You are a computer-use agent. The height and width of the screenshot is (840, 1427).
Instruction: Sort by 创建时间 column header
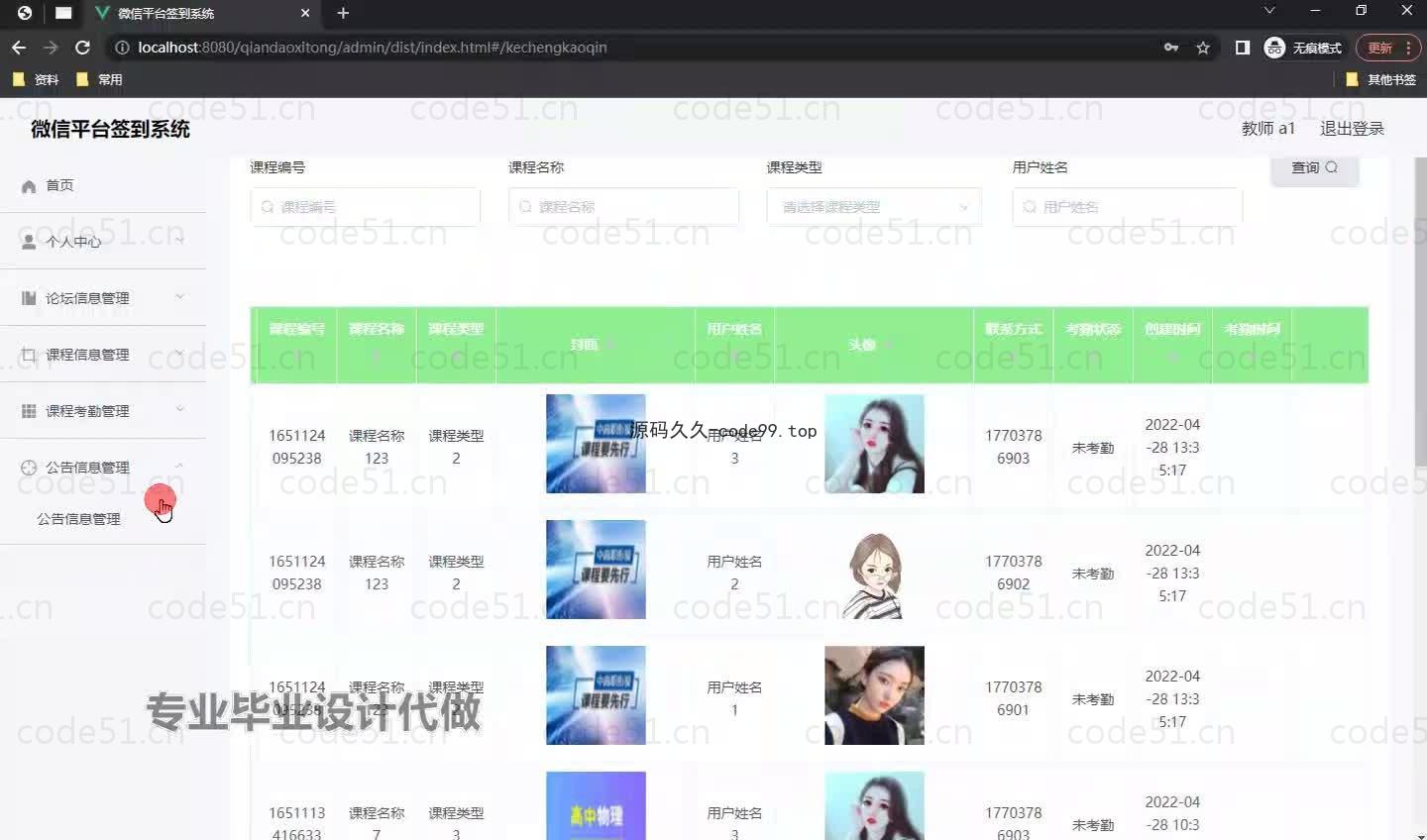pyautogui.click(x=1172, y=344)
